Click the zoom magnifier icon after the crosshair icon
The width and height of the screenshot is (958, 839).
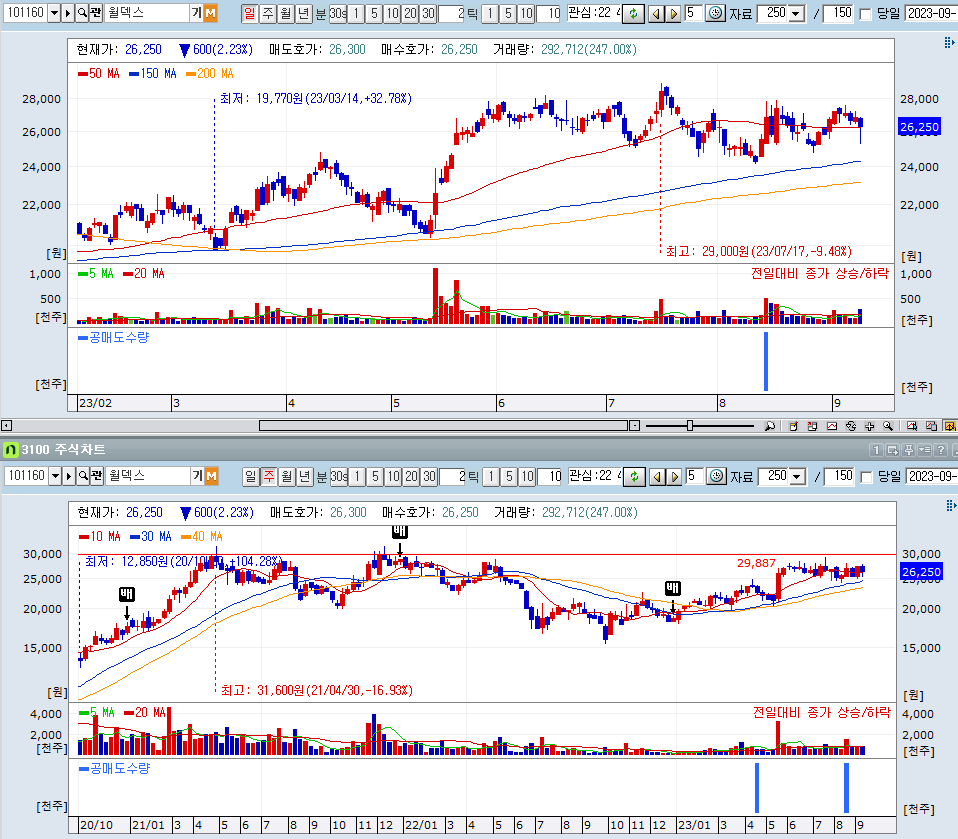pos(888,426)
